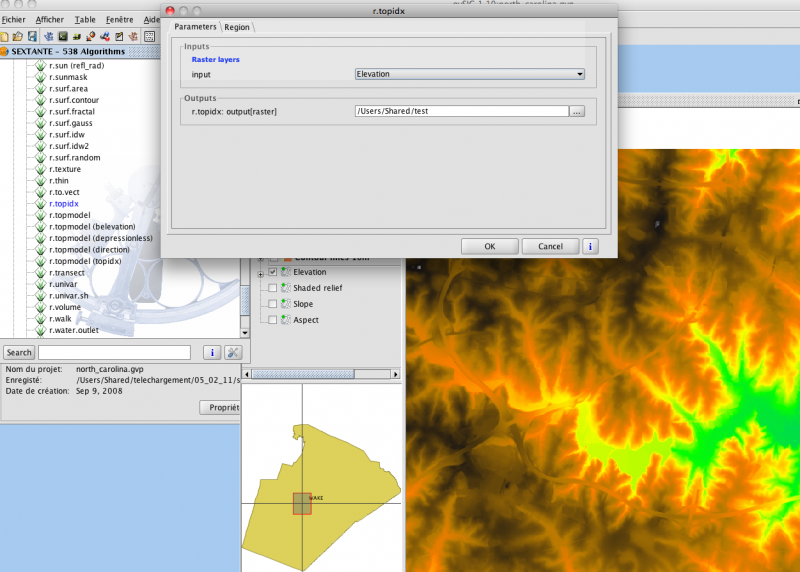
Task: Click the info icon beside Cancel button
Action: pos(590,246)
